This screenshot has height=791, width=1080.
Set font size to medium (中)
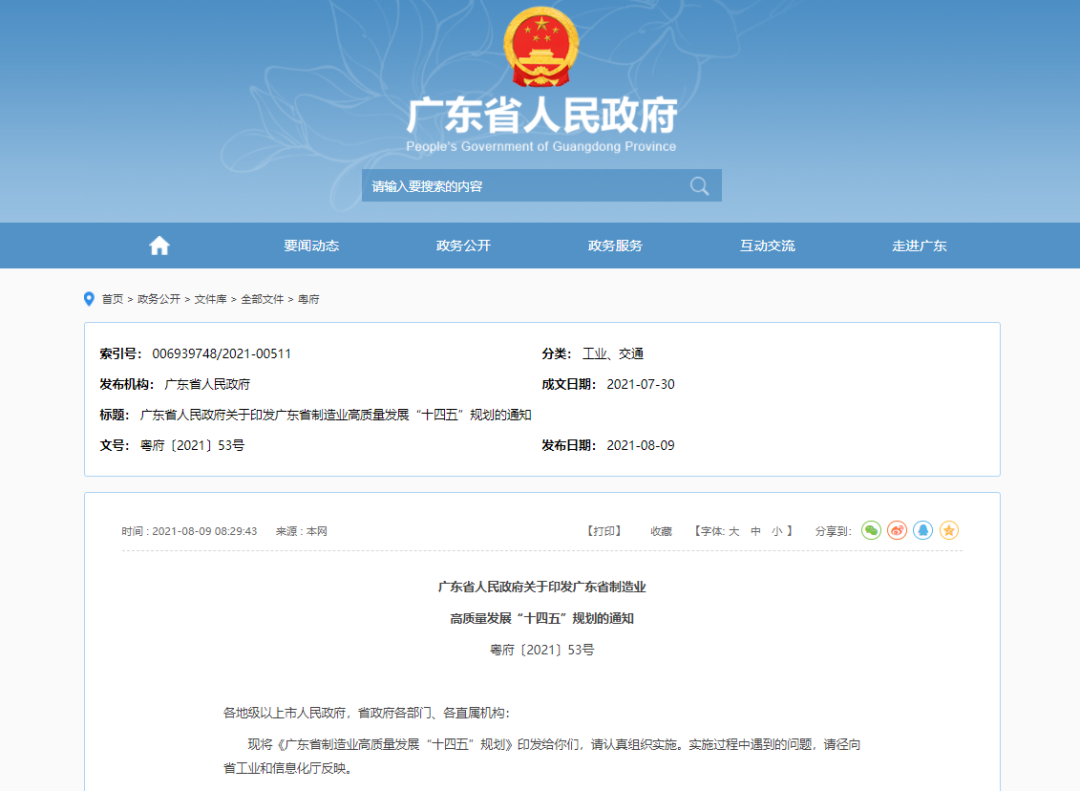(756, 531)
